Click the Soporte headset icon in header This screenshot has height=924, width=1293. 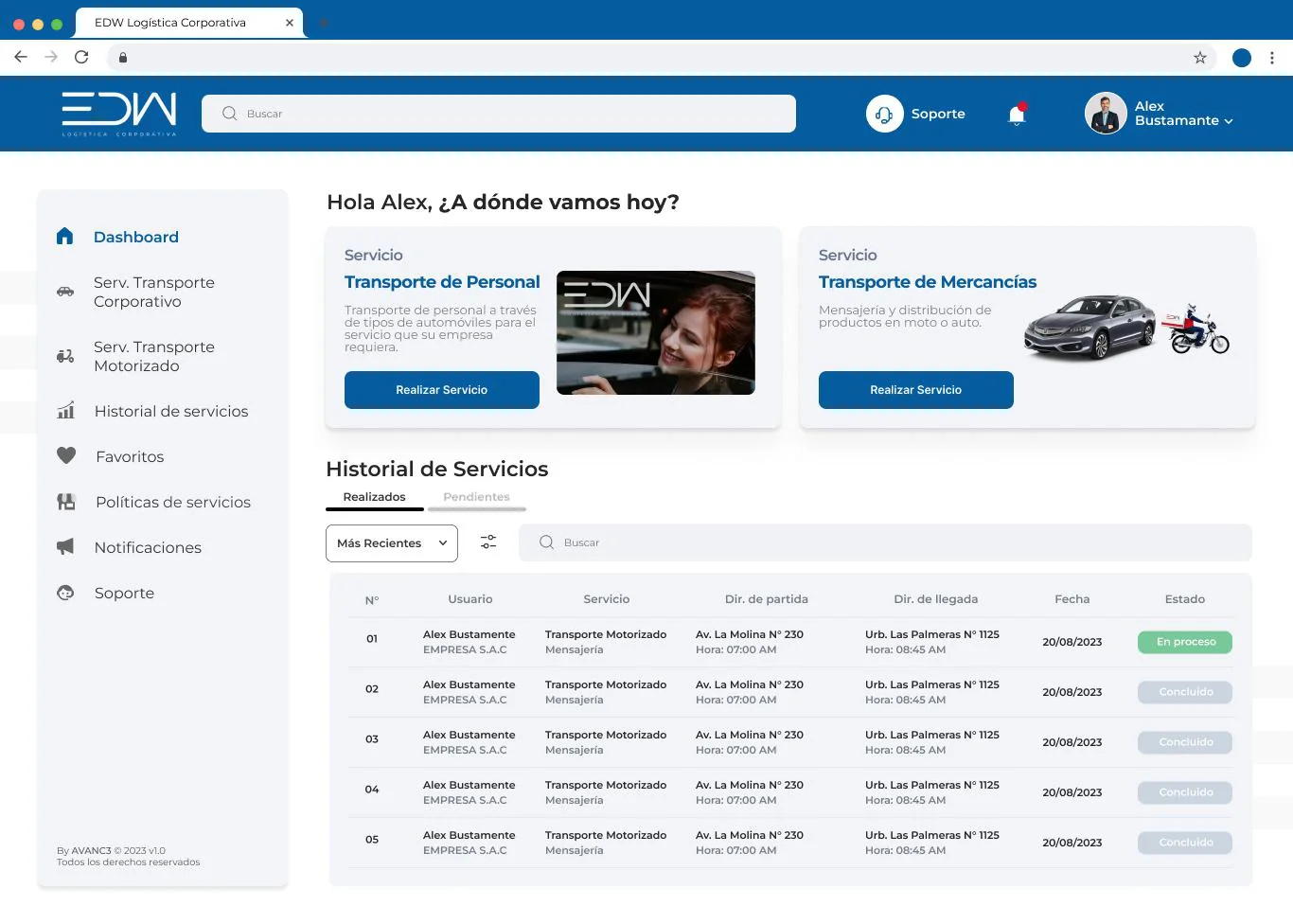point(884,114)
